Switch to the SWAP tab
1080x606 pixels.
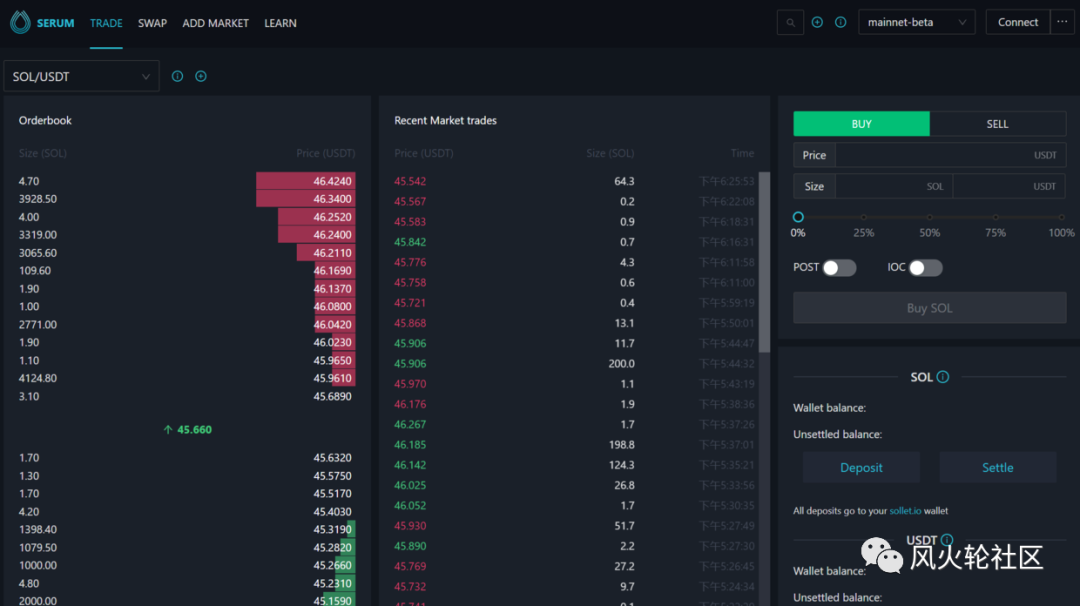tap(152, 23)
